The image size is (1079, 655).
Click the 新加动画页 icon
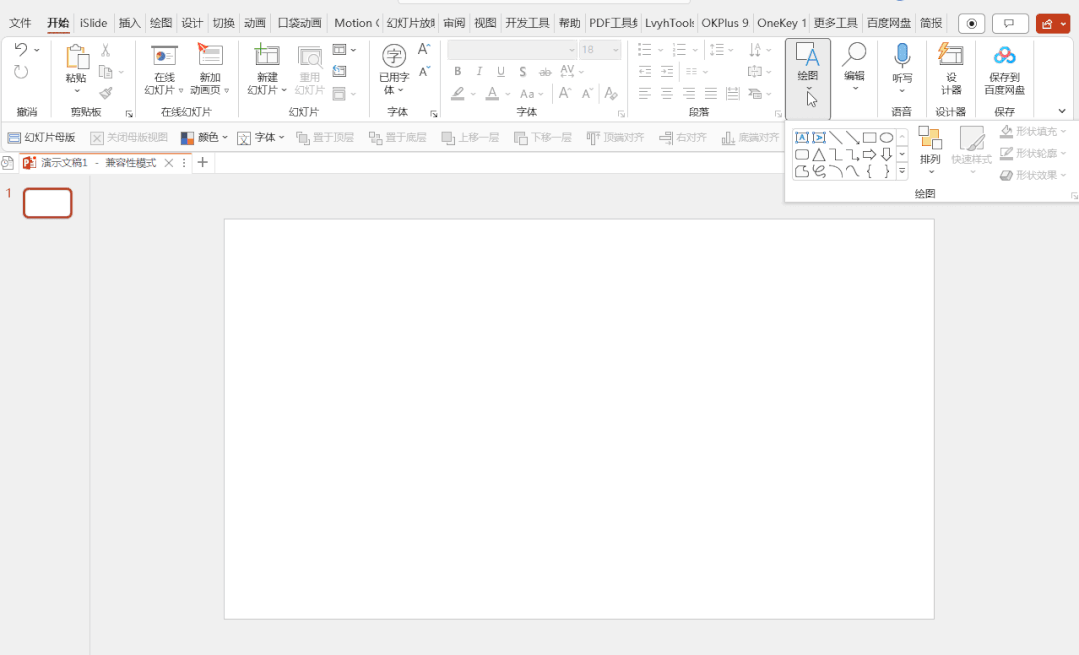pos(209,56)
